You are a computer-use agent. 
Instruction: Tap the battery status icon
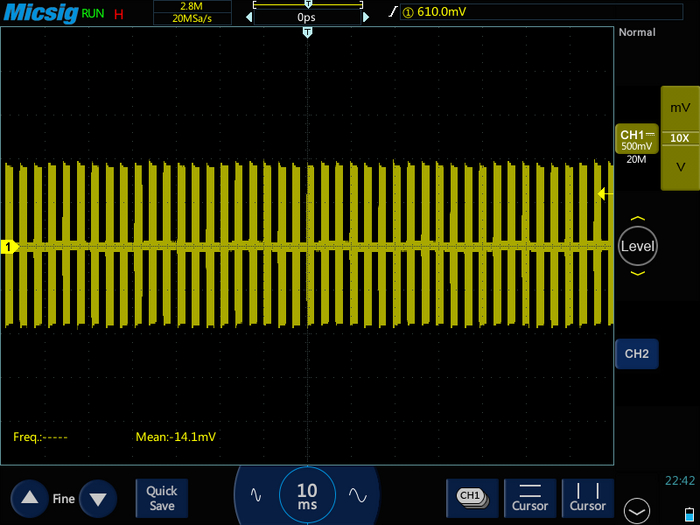[x=687, y=513]
